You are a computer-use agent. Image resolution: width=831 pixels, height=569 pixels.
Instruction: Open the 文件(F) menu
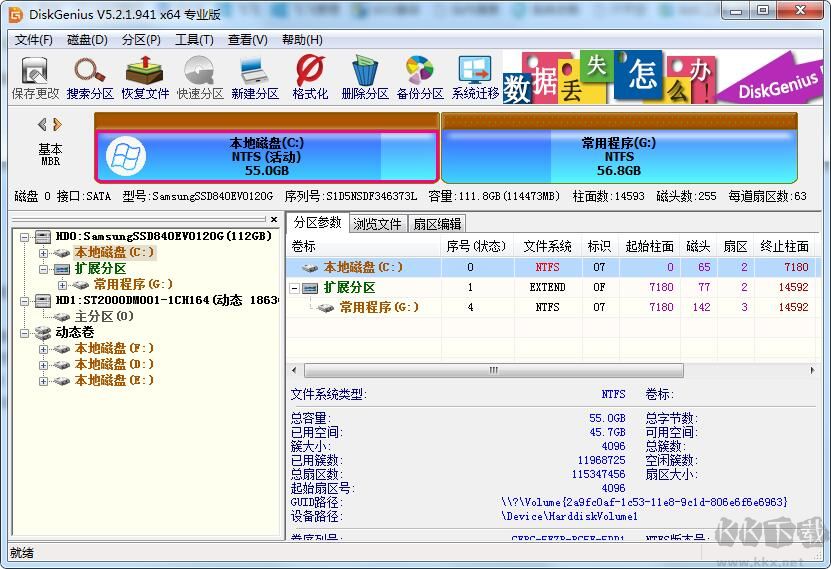pos(34,40)
